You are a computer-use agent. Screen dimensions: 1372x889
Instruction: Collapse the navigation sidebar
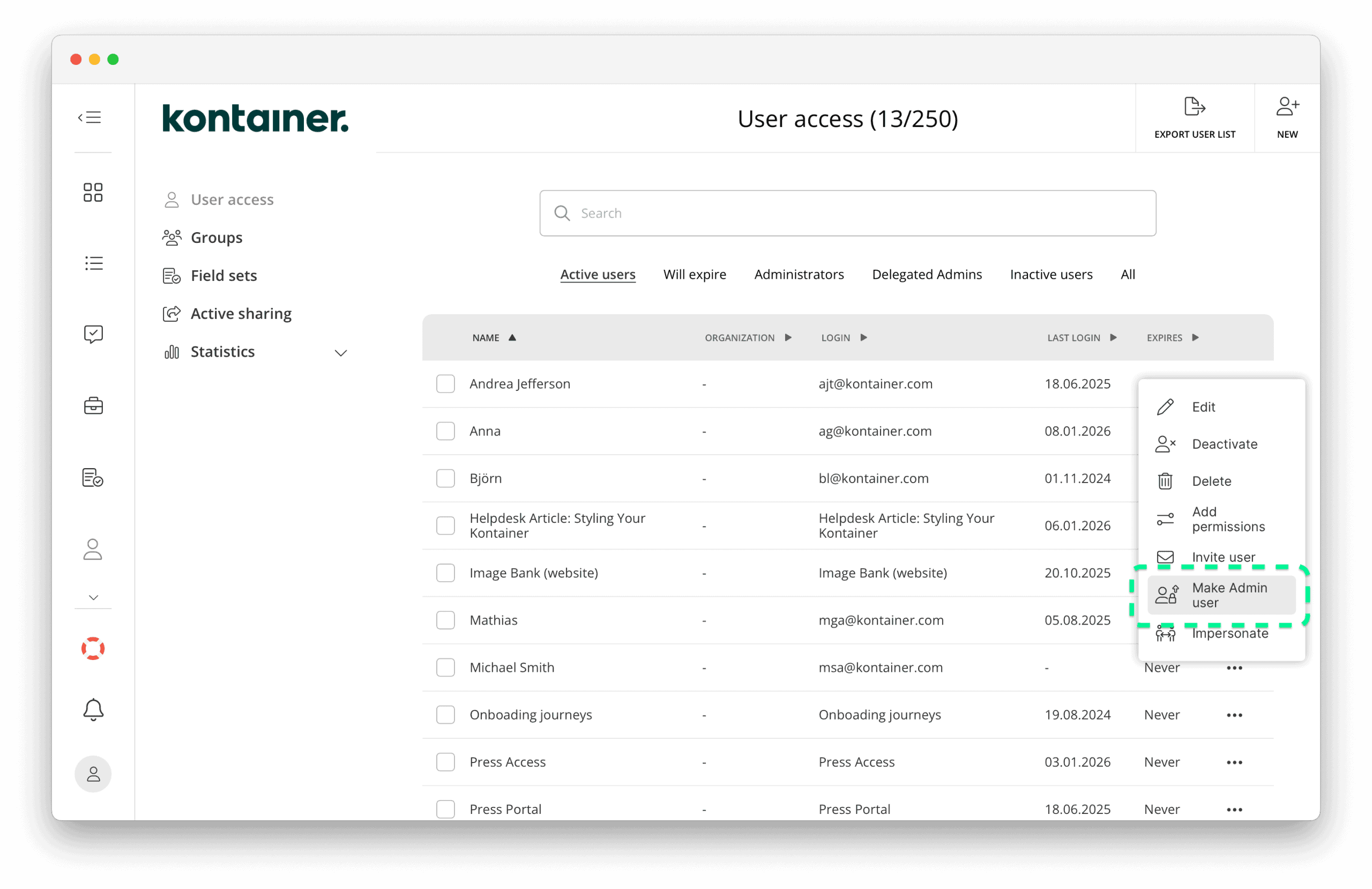point(91,117)
